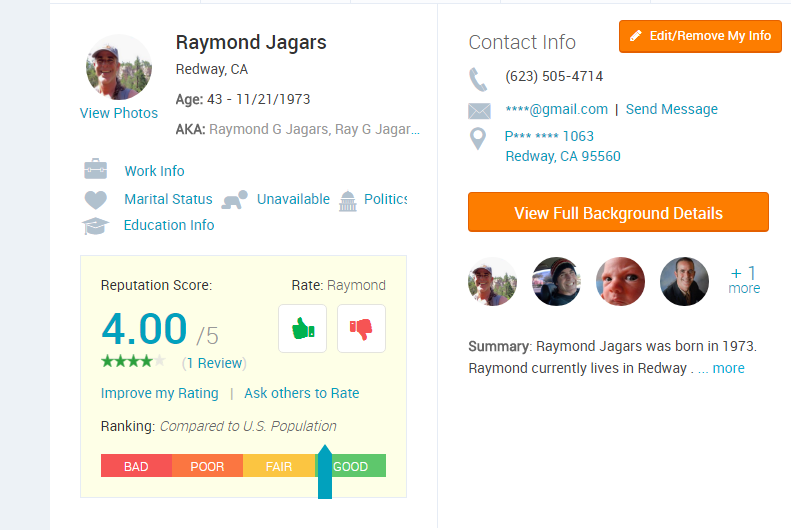Click the map pin address icon
Viewport: 791px width, 530px height.
tap(478, 138)
